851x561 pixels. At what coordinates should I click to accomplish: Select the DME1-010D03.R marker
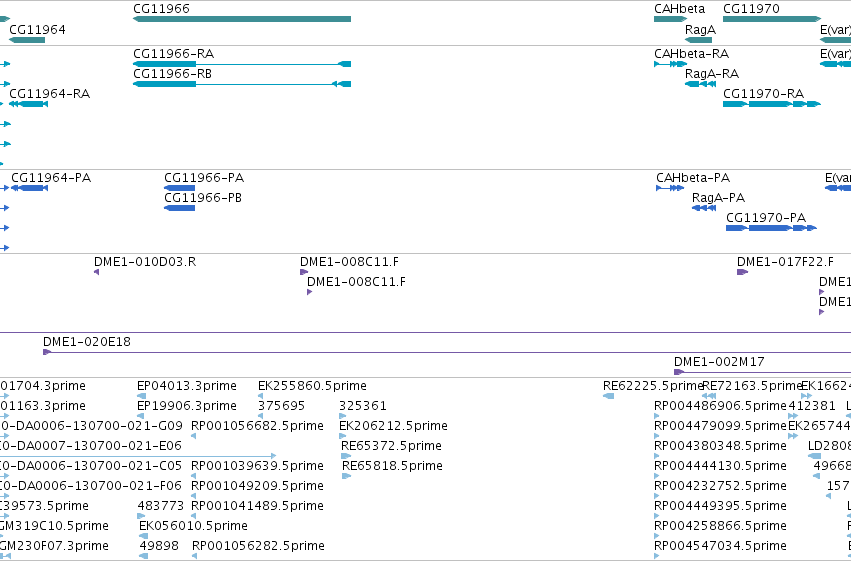click(x=97, y=272)
